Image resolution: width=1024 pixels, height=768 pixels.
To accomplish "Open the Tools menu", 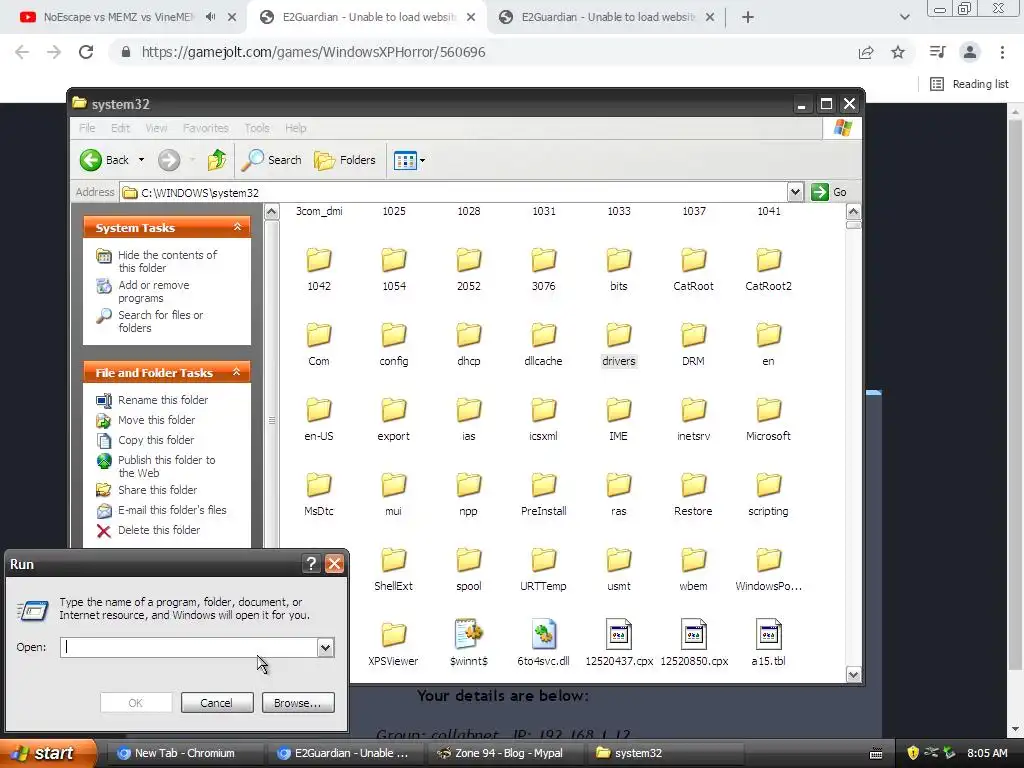I will point(257,128).
